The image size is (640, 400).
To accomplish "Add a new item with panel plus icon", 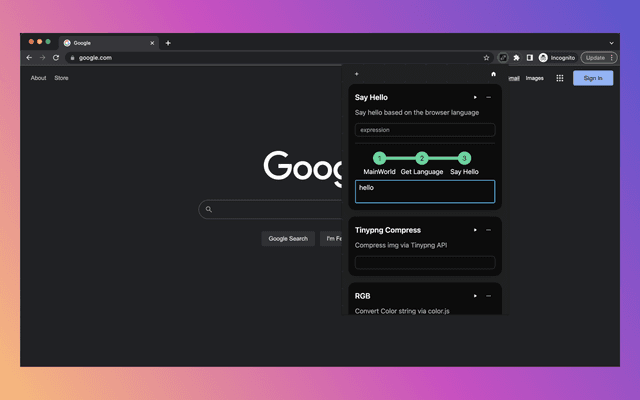I will [x=356, y=74].
